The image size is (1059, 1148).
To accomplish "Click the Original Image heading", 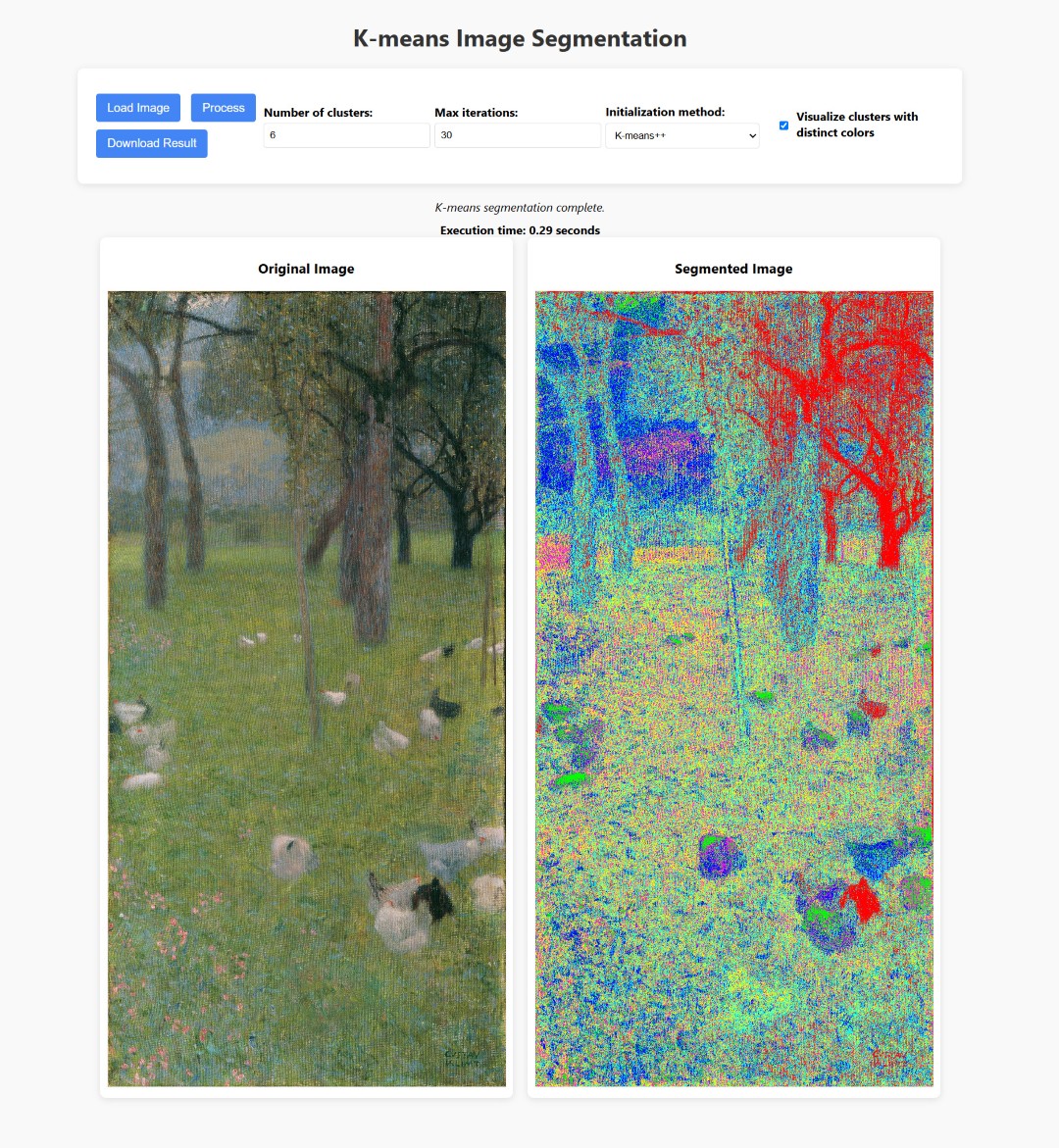I will pos(306,269).
